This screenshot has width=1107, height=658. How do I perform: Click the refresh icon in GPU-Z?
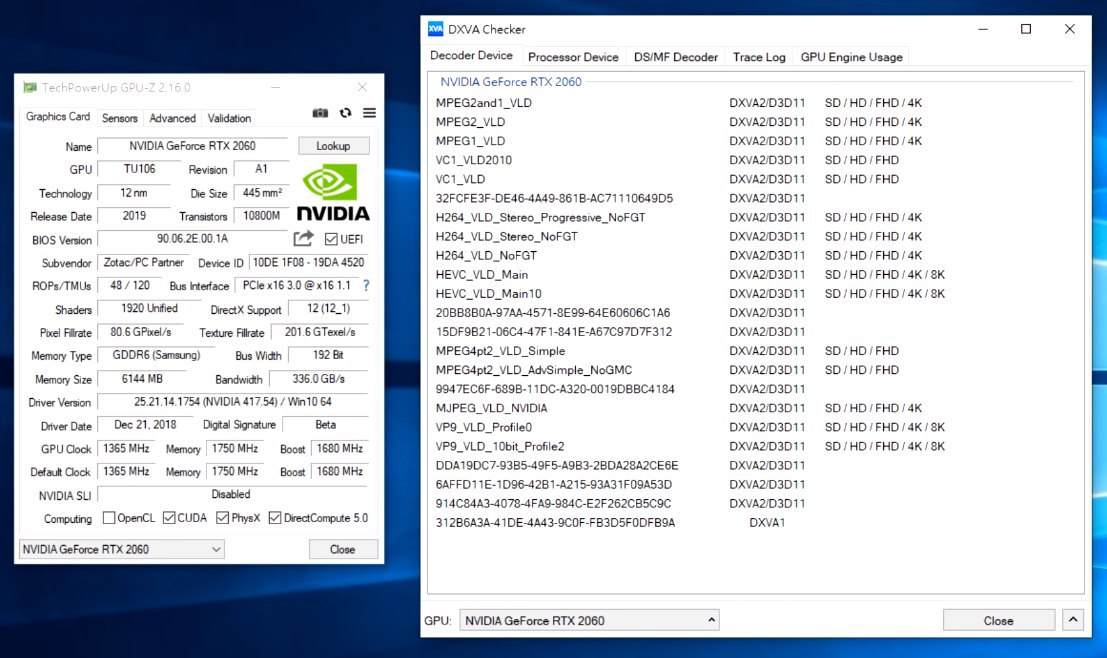click(x=345, y=114)
